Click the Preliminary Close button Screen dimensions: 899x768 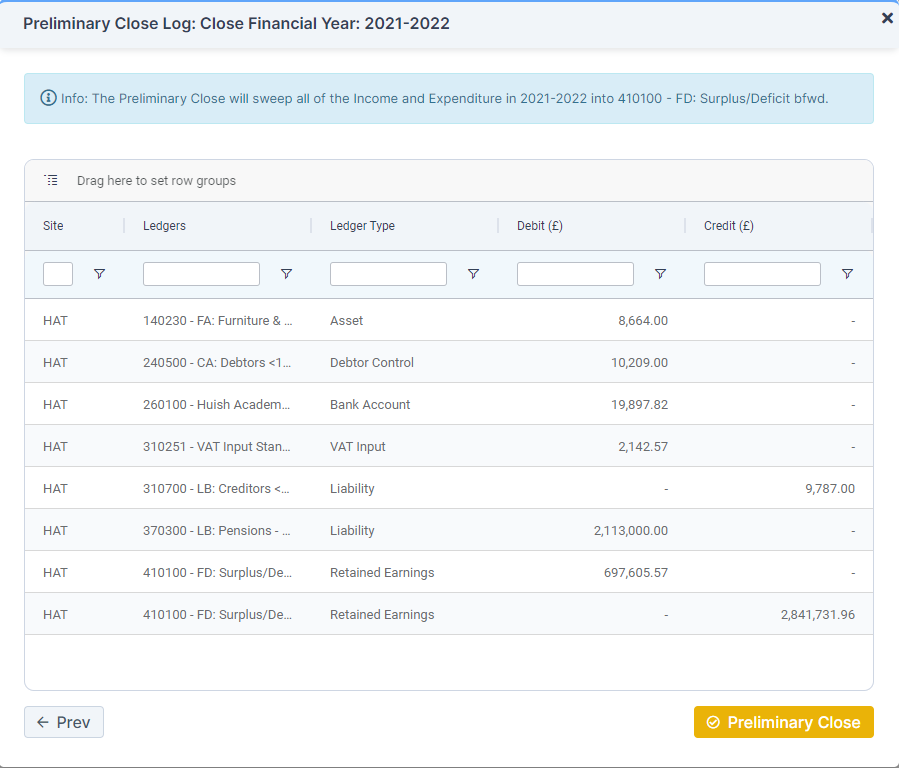[783, 722]
